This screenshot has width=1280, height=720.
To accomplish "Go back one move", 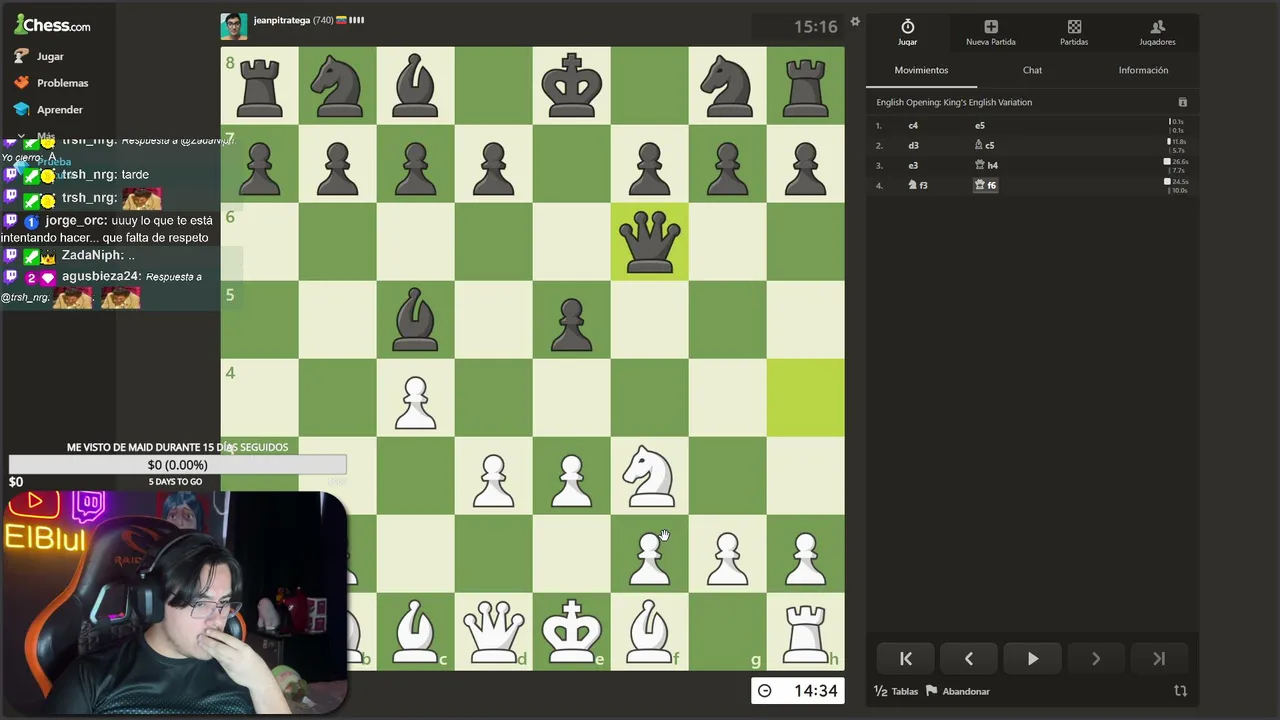I will (969, 659).
